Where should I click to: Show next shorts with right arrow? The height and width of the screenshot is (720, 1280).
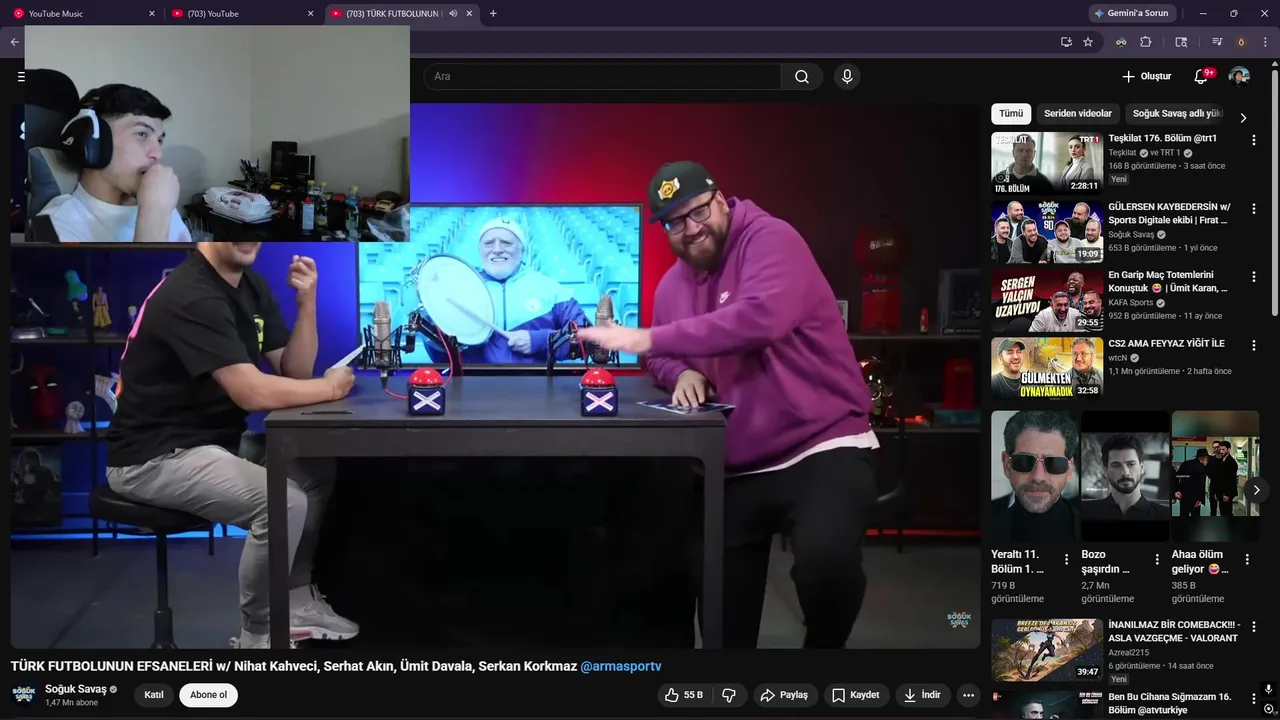coord(1256,490)
